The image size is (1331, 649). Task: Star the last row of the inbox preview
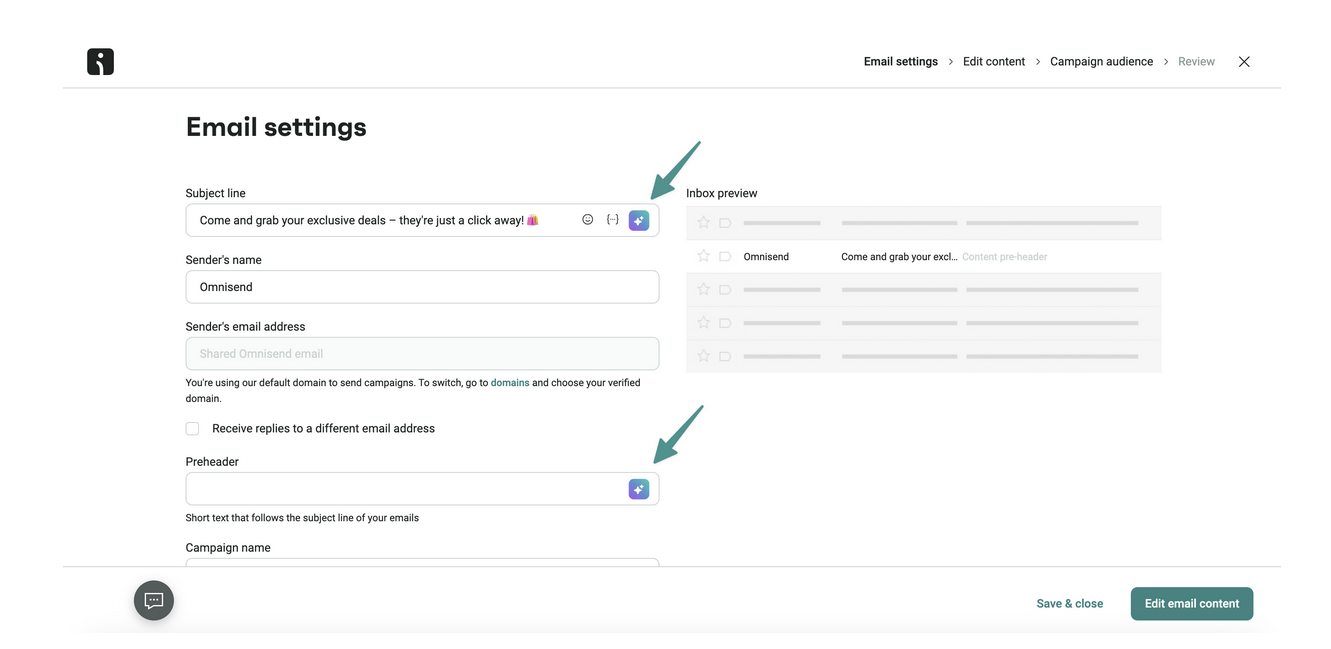pos(702,355)
